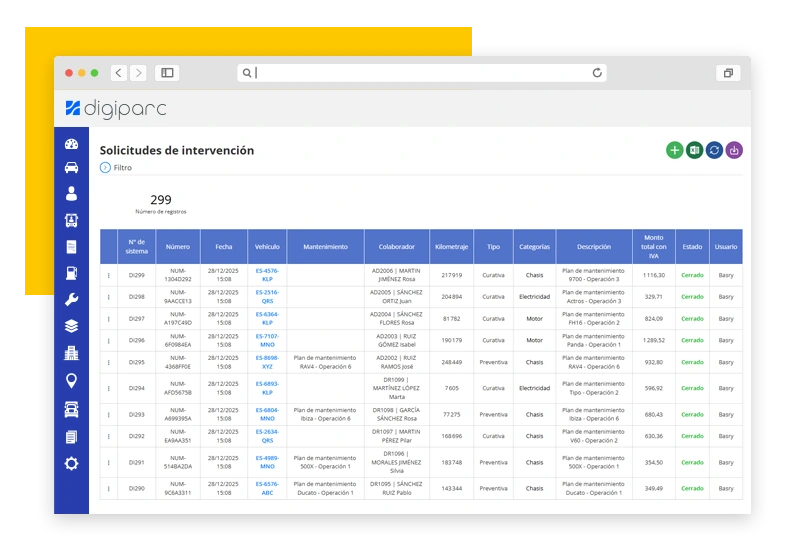This screenshot has height=560, width=785.
Task: Open vehicle link ES-4576-KLP
Action: coord(267,275)
